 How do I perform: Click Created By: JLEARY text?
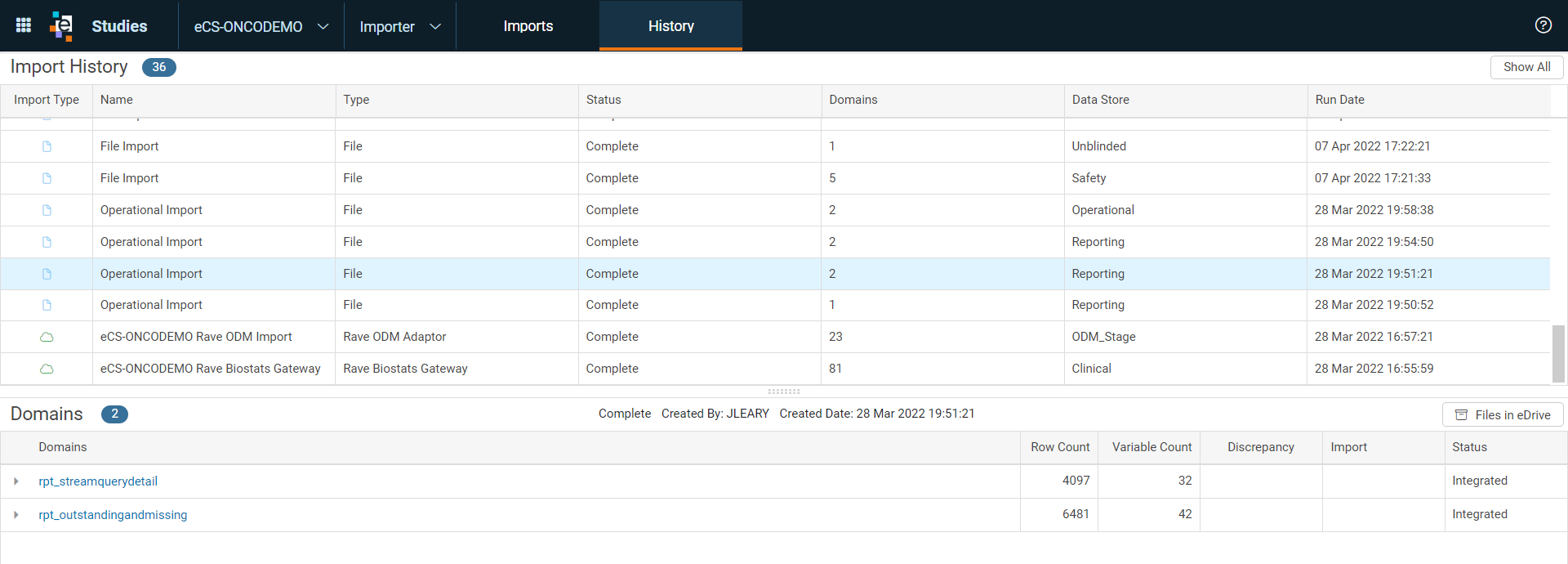point(715,414)
